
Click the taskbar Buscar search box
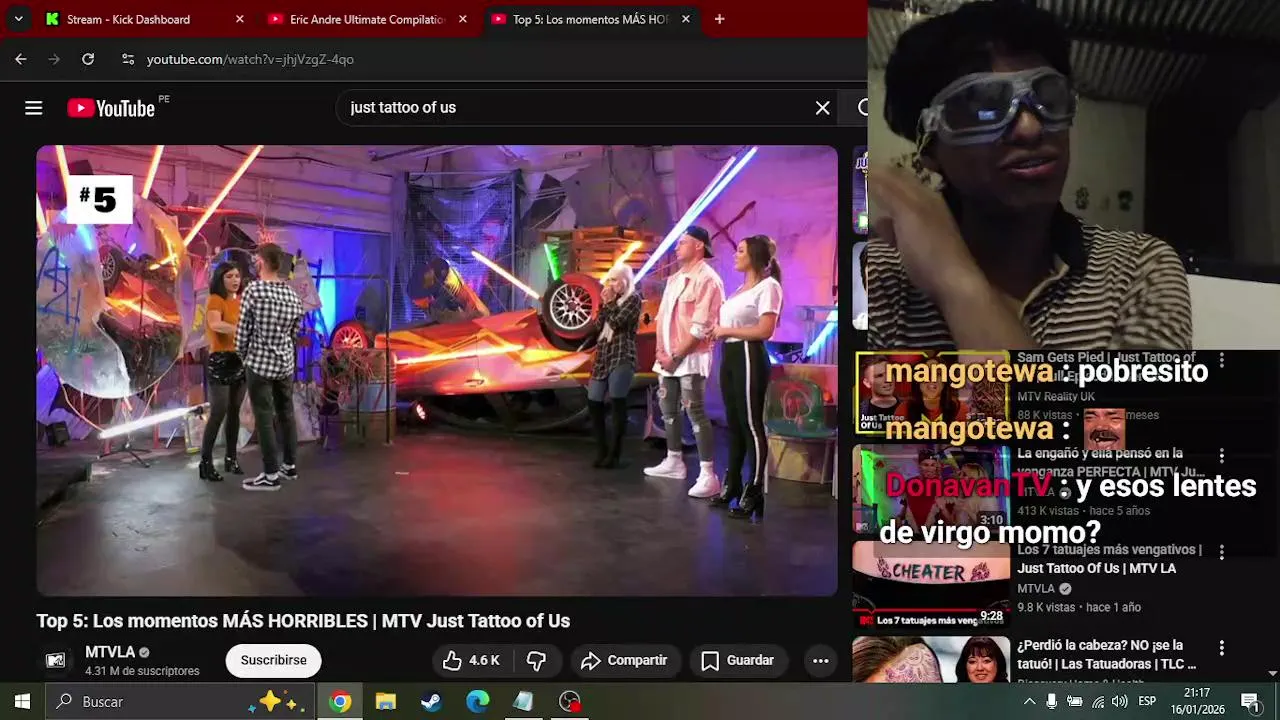(181, 702)
